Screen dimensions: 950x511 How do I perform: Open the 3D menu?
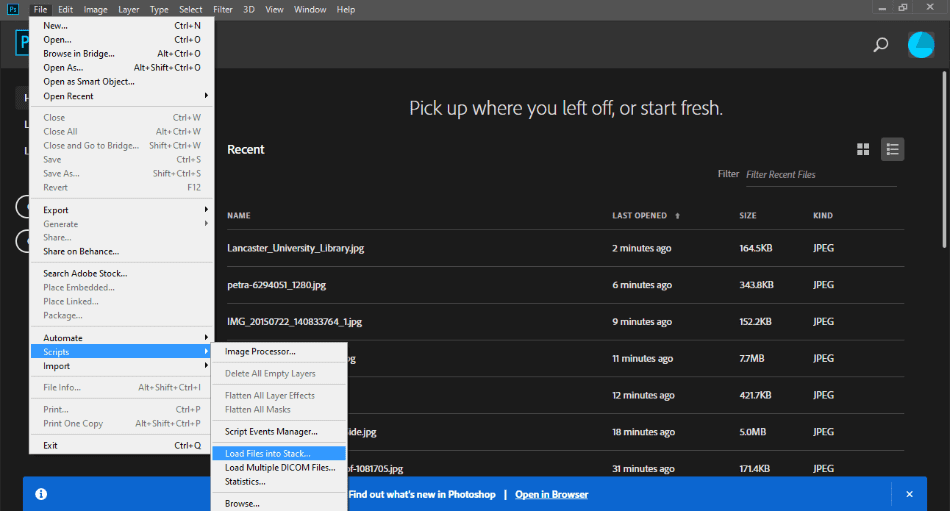(248, 10)
